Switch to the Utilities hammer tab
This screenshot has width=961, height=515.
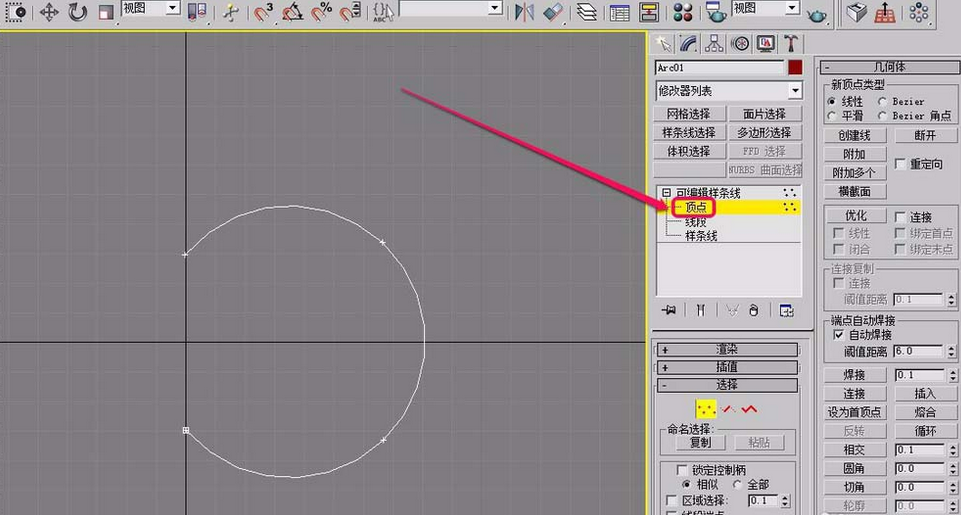coord(791,43)
